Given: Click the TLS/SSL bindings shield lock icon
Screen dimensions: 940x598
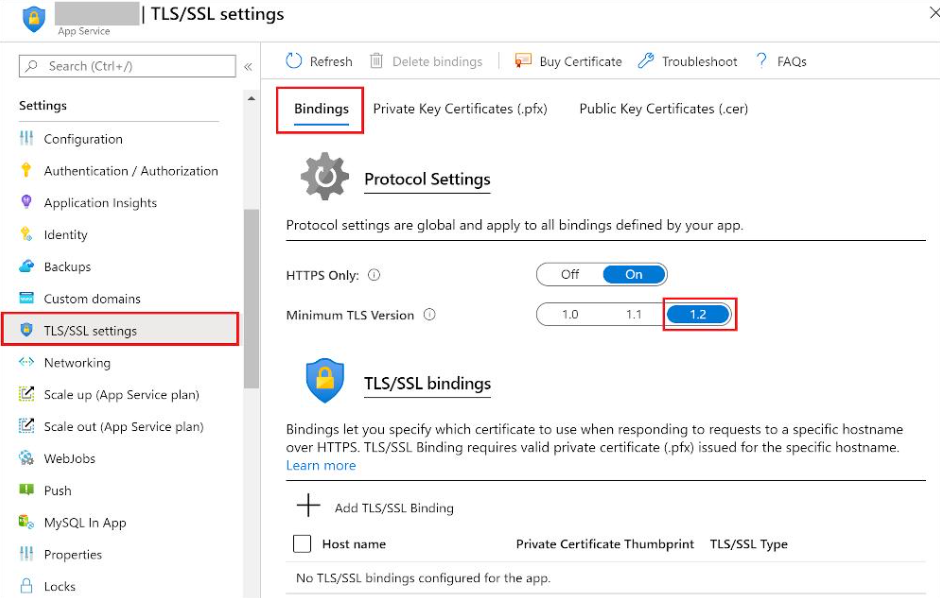Looking at the screenshot, I should pyautogui.click(x=325, y=380).
